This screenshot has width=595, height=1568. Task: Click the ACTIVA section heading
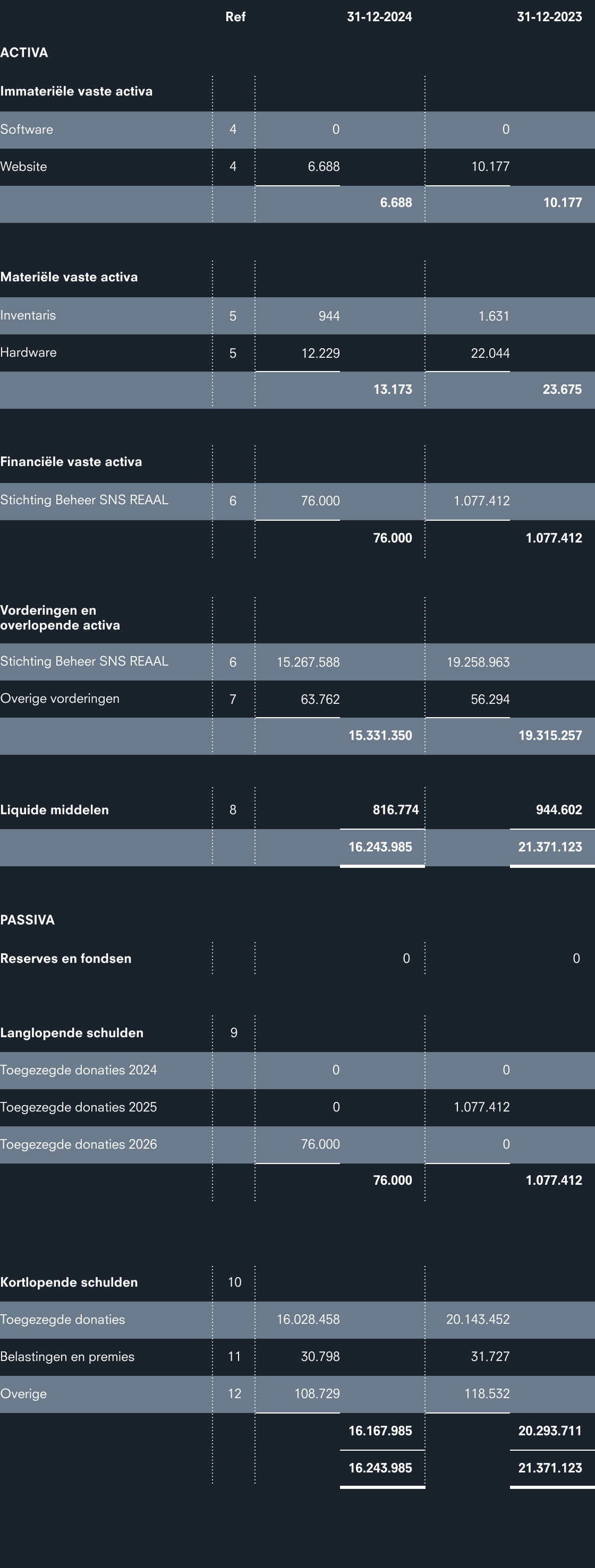24,53
